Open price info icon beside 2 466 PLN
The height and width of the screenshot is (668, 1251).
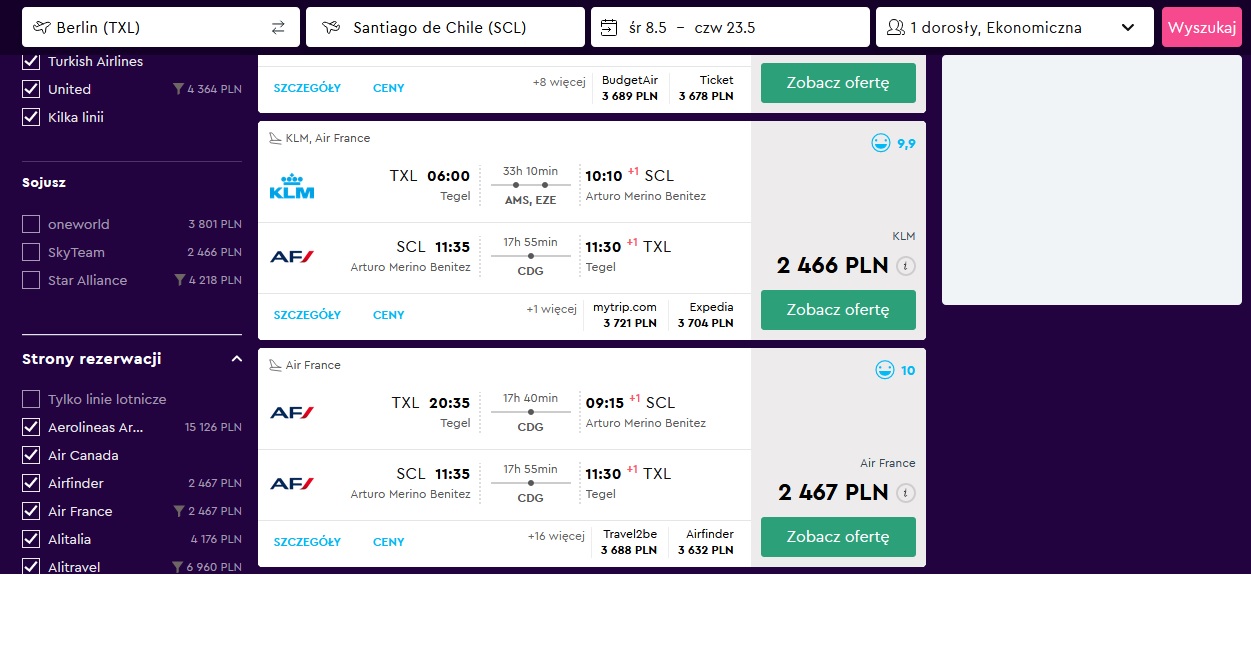coord(905,266)
